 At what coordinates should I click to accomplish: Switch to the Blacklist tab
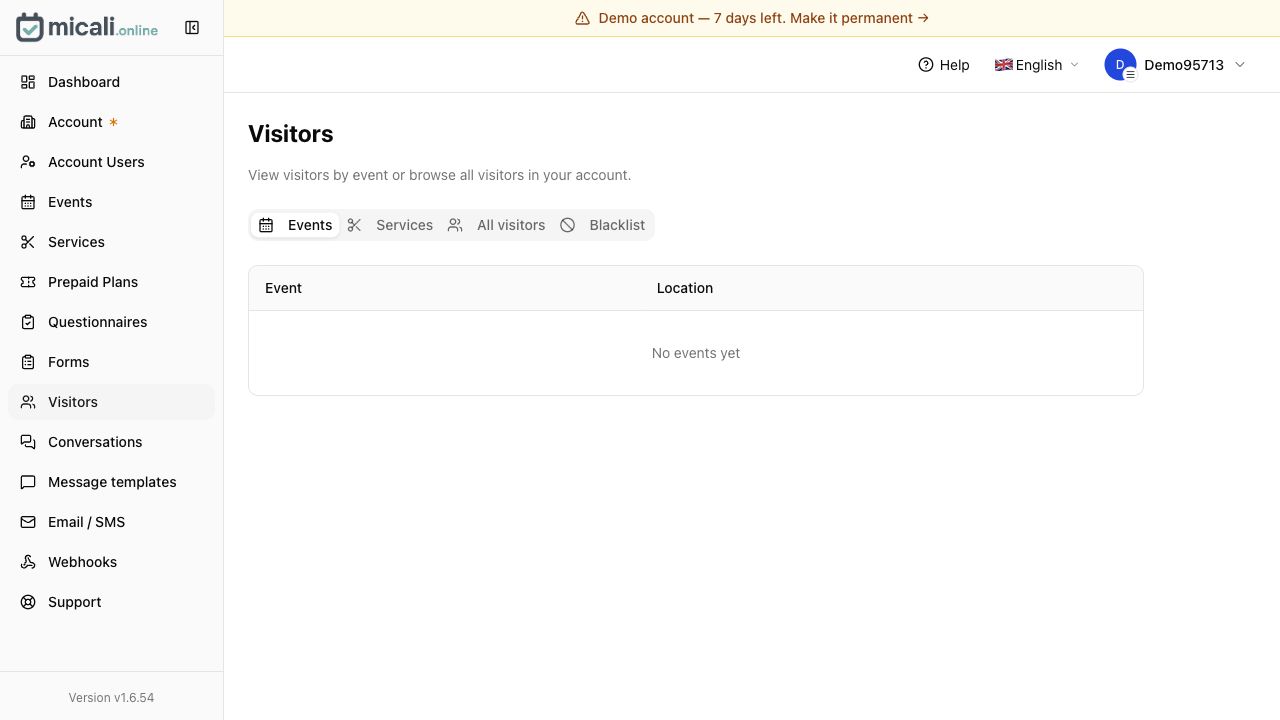(x=603, y=225)
